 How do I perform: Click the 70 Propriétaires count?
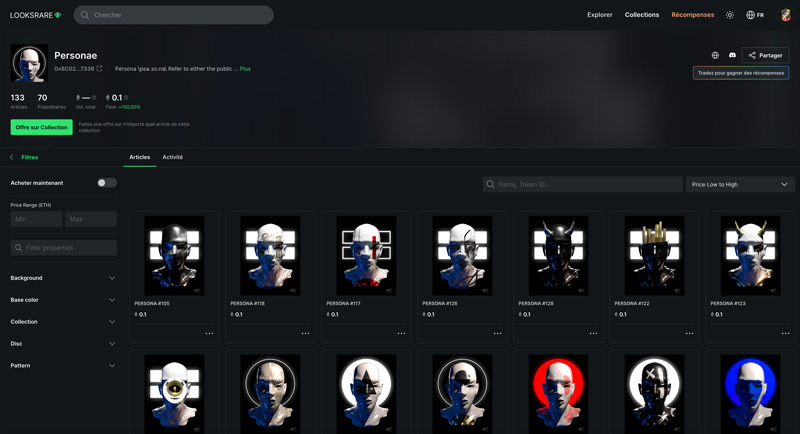pyautogui.click(x=51, y=101)
